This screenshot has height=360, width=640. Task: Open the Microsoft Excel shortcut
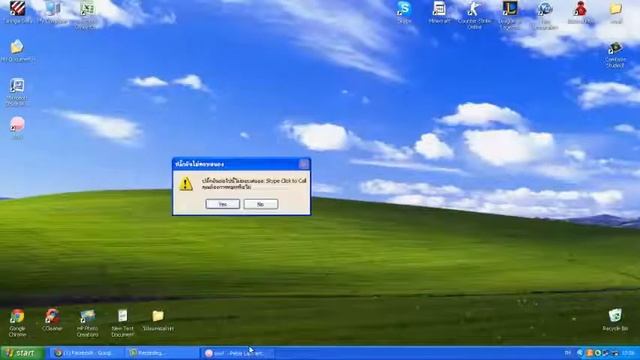87,15
